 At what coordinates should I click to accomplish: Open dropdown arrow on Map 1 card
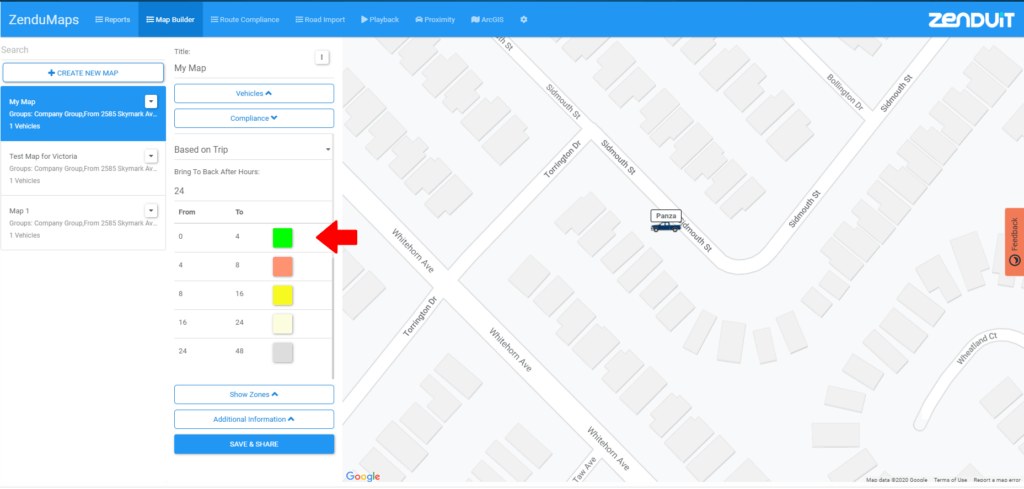click(151, 210)
